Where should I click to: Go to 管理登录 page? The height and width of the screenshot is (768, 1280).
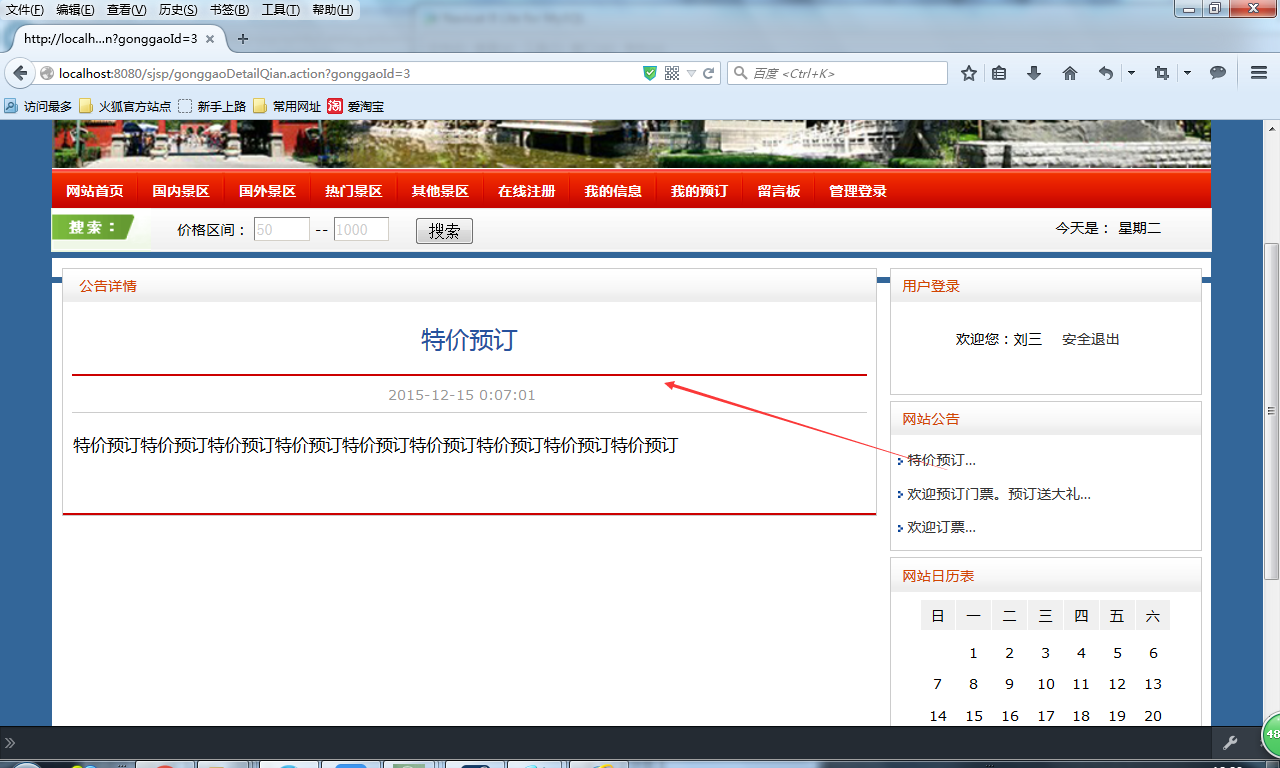[858, 191]
